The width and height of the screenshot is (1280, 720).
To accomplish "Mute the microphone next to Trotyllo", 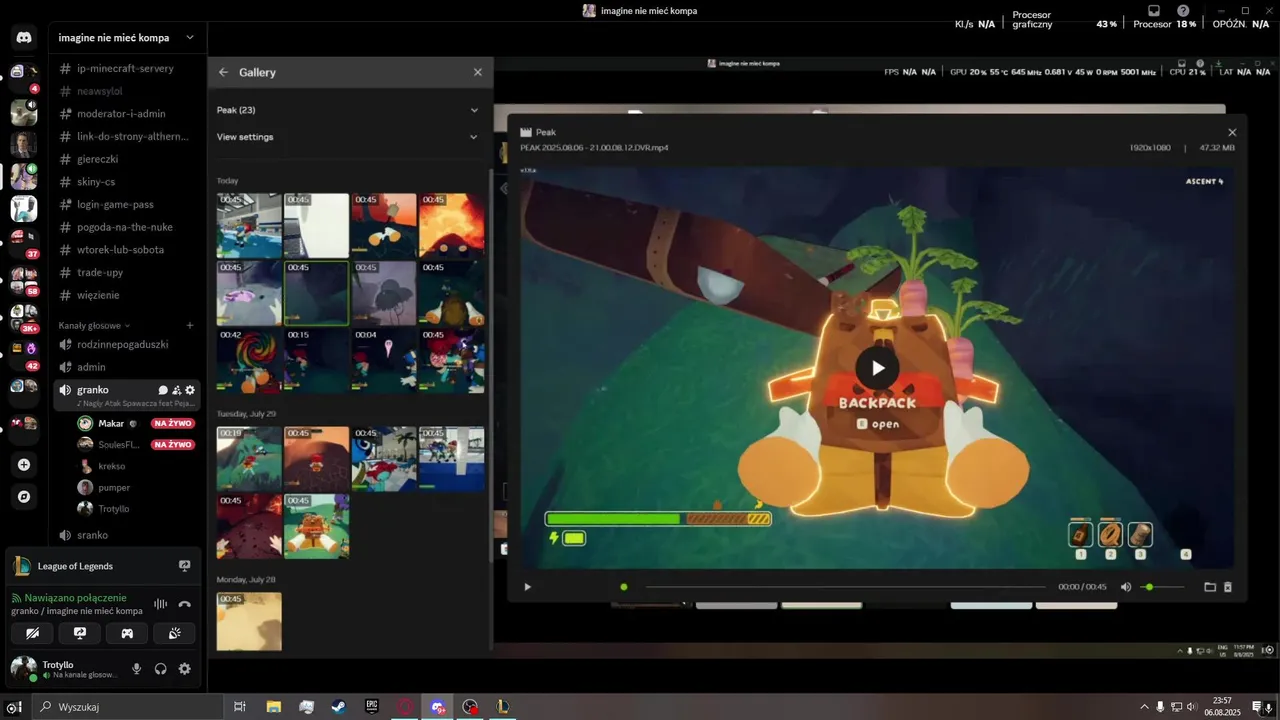I will point(137,669).
